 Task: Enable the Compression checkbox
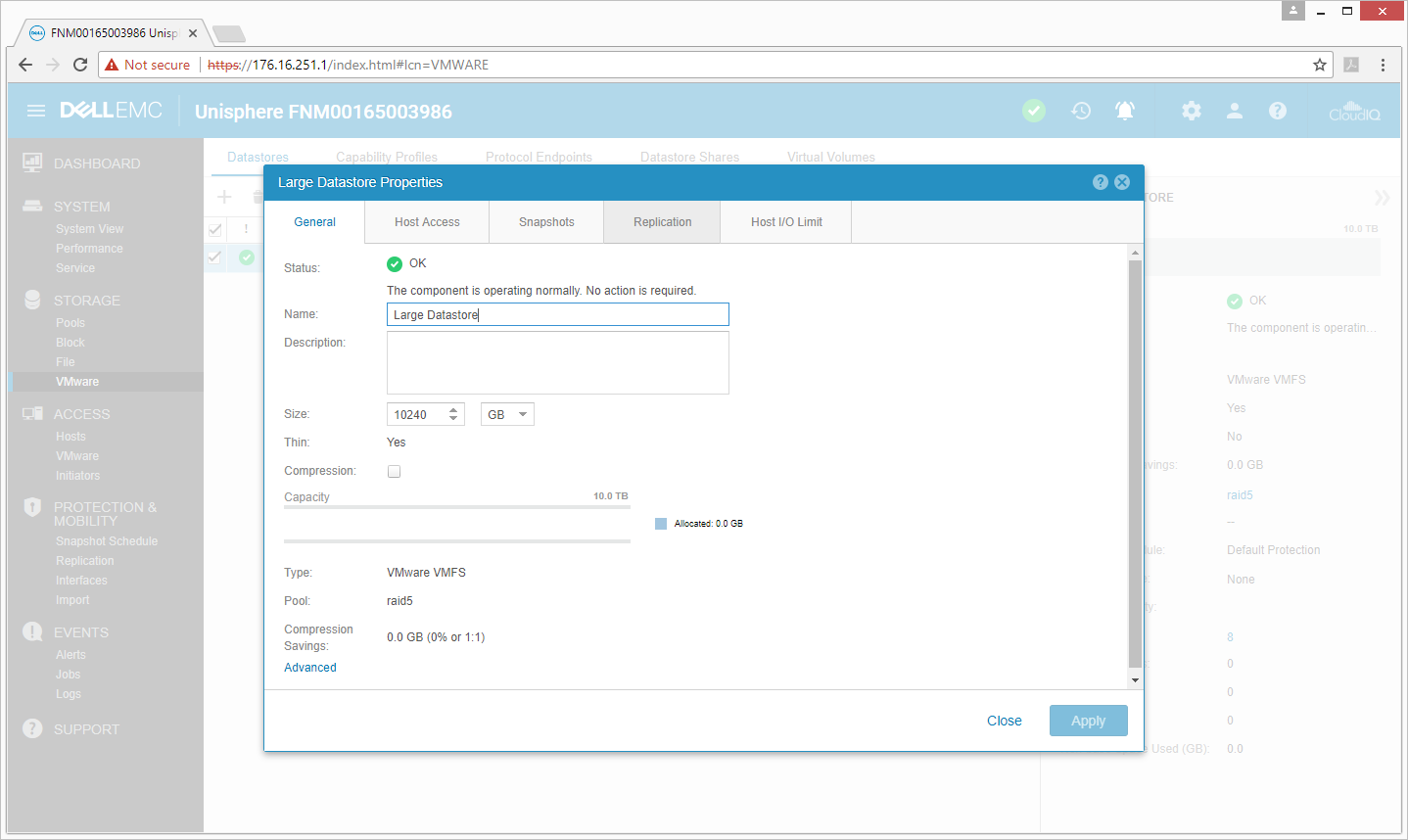pyautogui.click(x=394, y=471)
